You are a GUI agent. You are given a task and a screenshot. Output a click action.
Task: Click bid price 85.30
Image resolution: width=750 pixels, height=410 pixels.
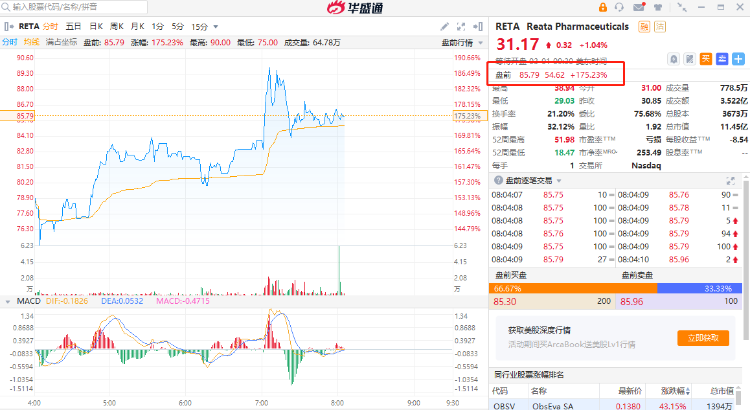[505, 301]
